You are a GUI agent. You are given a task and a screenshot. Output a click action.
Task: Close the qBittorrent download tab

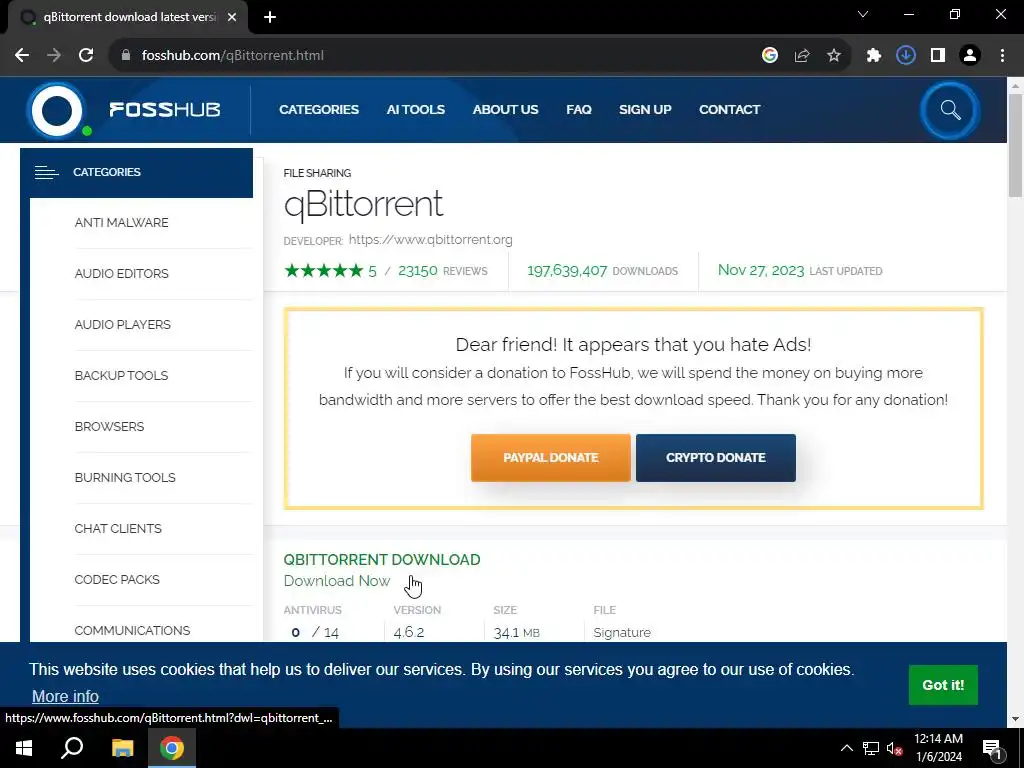point(232,17)
